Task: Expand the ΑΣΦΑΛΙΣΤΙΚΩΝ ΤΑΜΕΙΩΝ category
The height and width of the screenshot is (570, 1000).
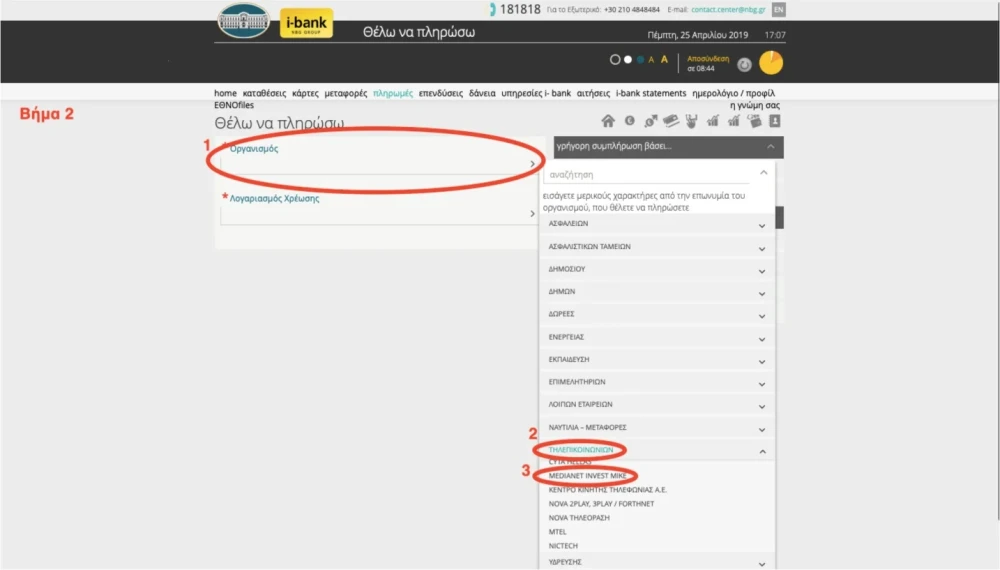Action: [657, 247]
